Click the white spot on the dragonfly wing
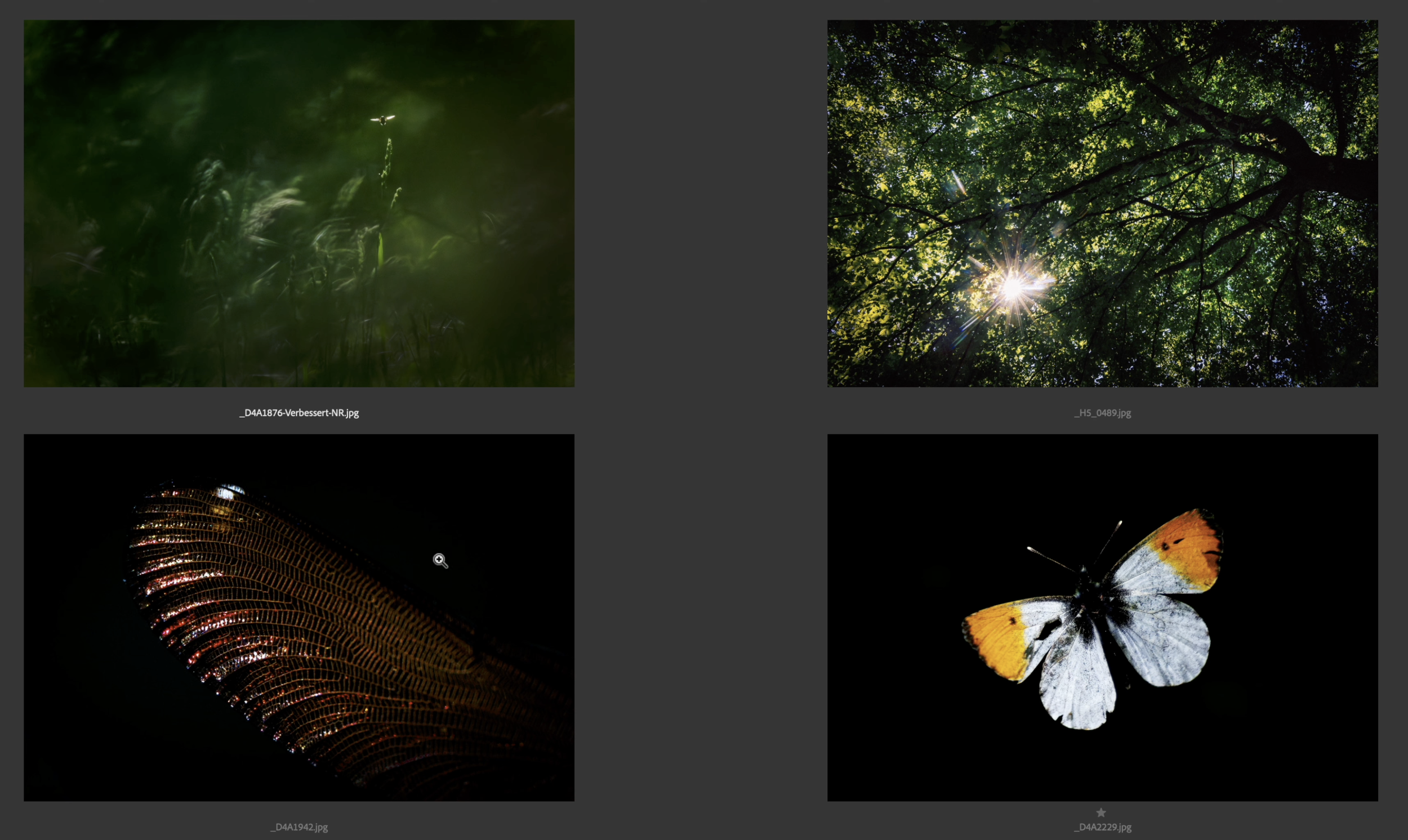Image resolution: width=1408 pixels, height=840 pixels. click(x=228, y=492)
